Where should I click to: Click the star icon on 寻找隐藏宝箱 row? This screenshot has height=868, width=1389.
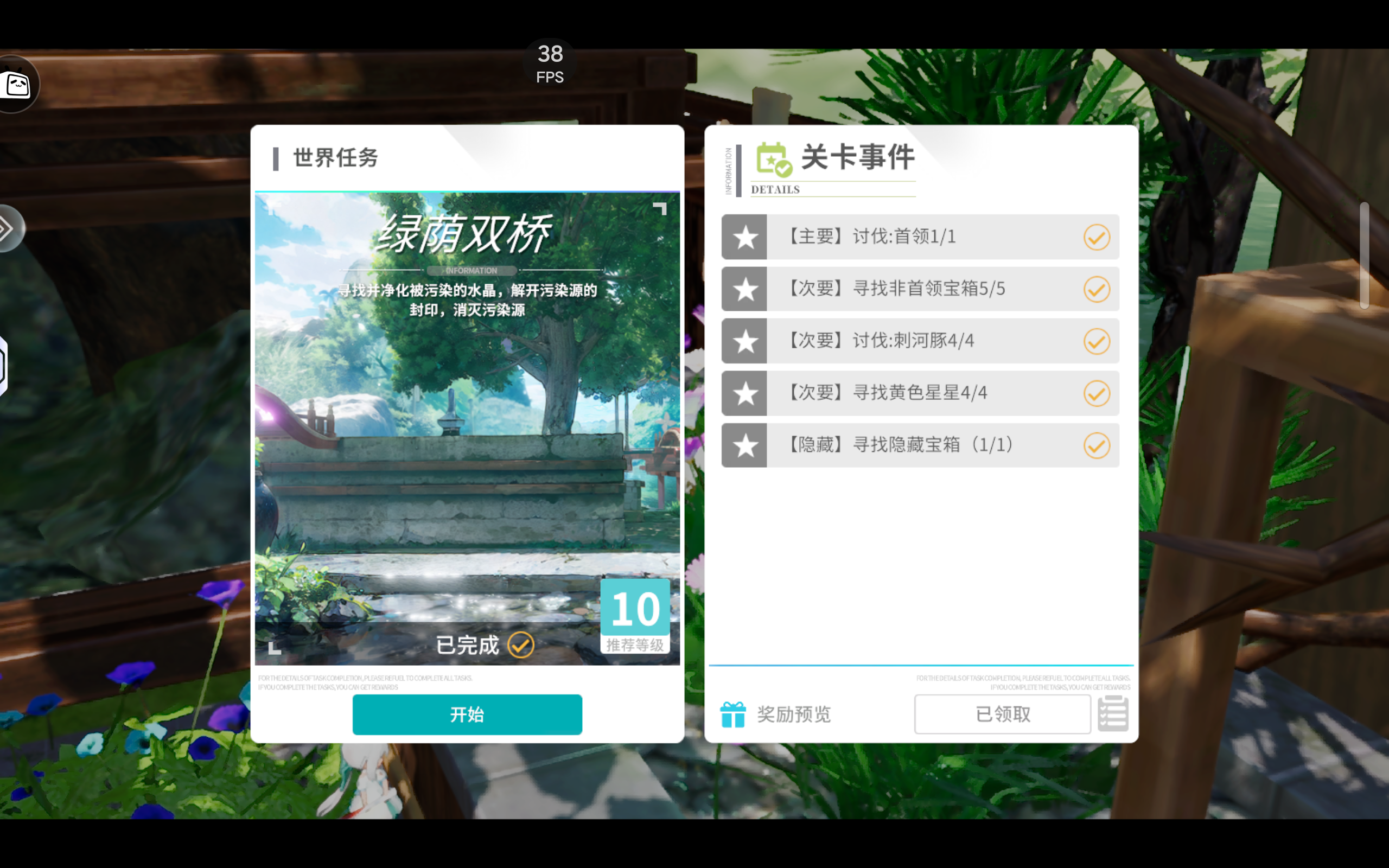[745, 445]
